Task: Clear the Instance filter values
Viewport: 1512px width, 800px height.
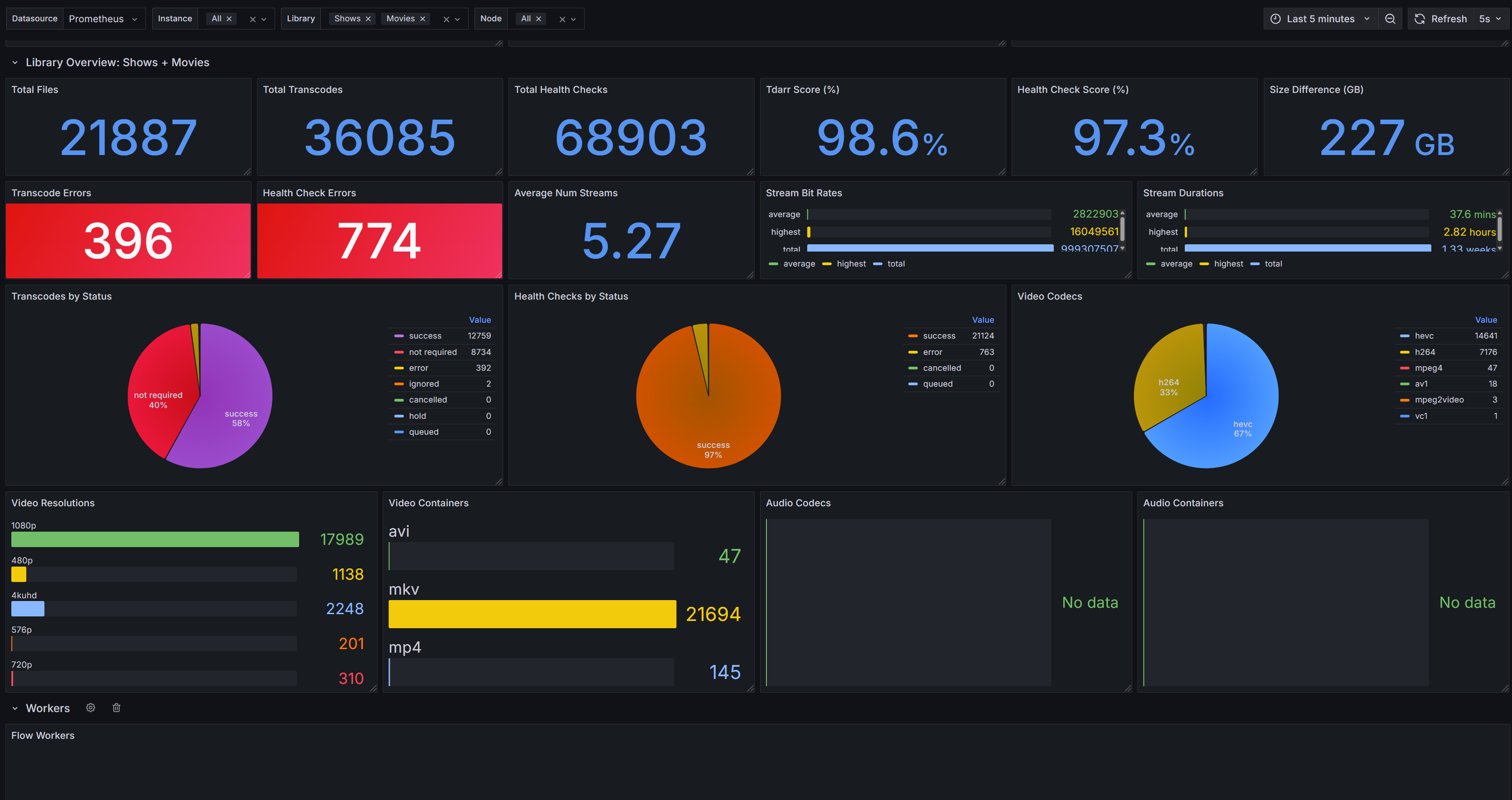Action: [x=253, y=19]
